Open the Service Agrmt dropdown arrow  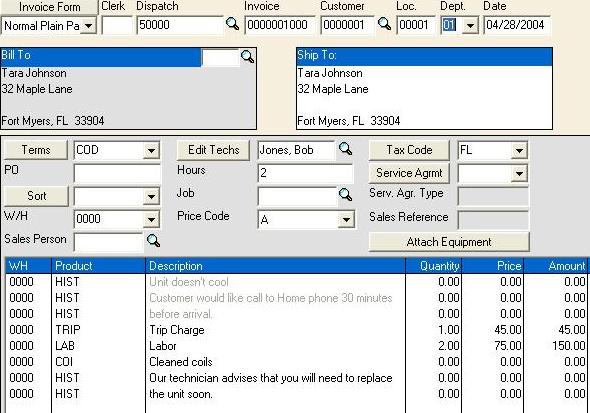(519, 174)
